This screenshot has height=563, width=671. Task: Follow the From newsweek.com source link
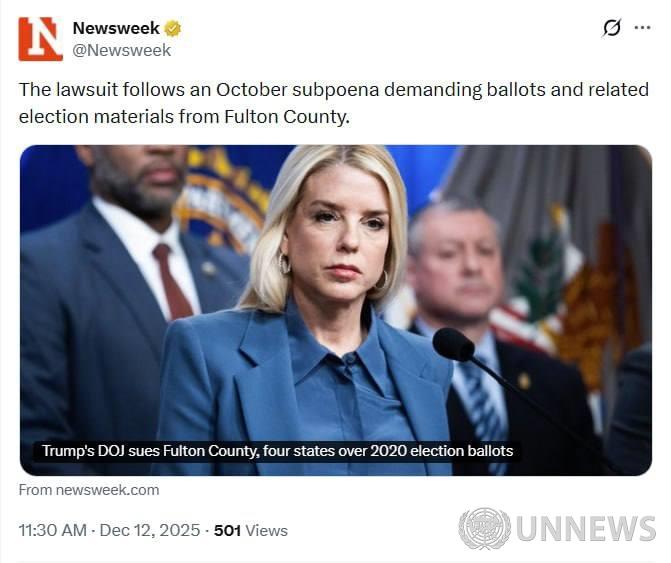point(89,490)
